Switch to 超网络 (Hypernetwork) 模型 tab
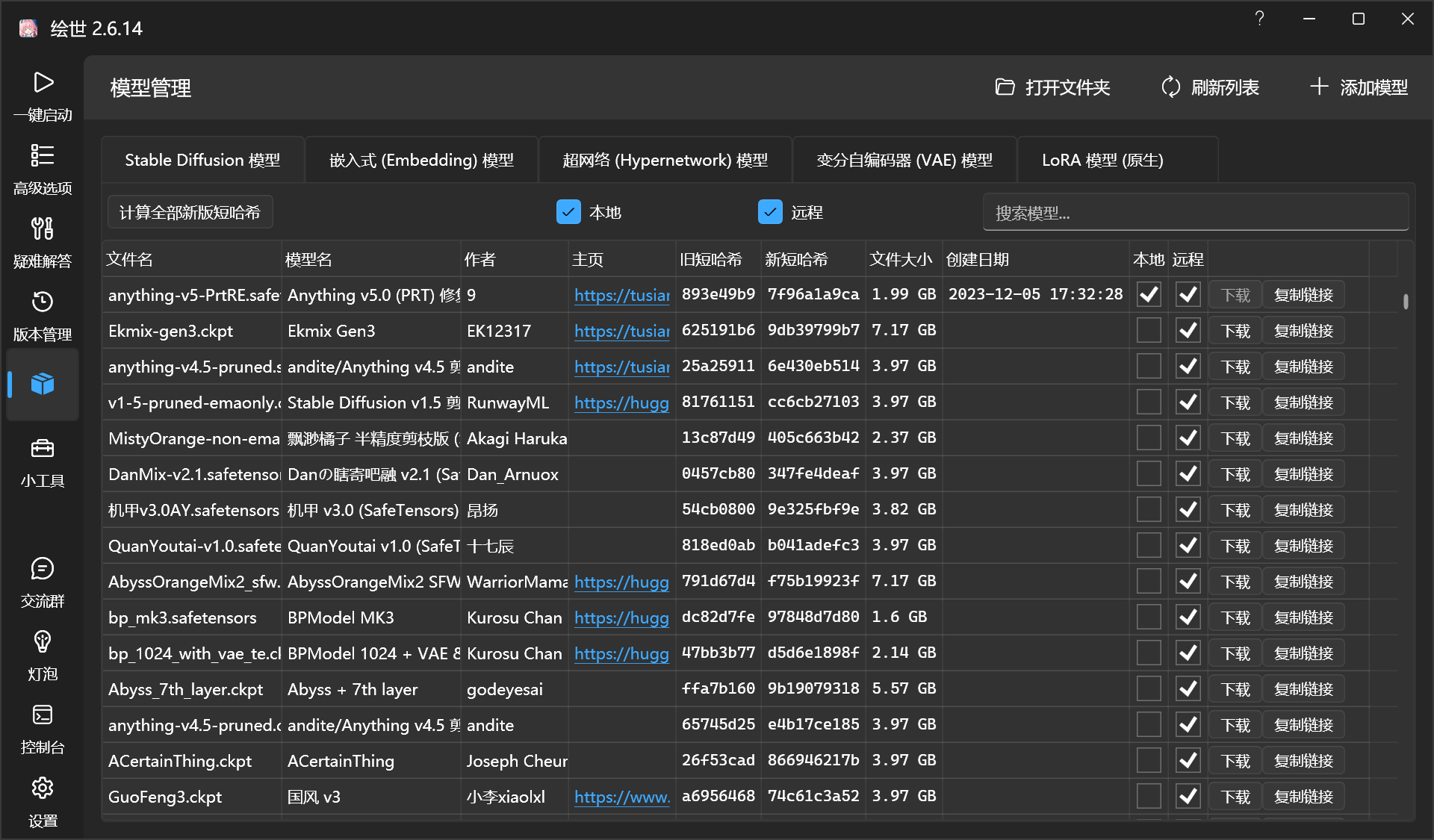The image size is (1434, 840). point(665,160)
